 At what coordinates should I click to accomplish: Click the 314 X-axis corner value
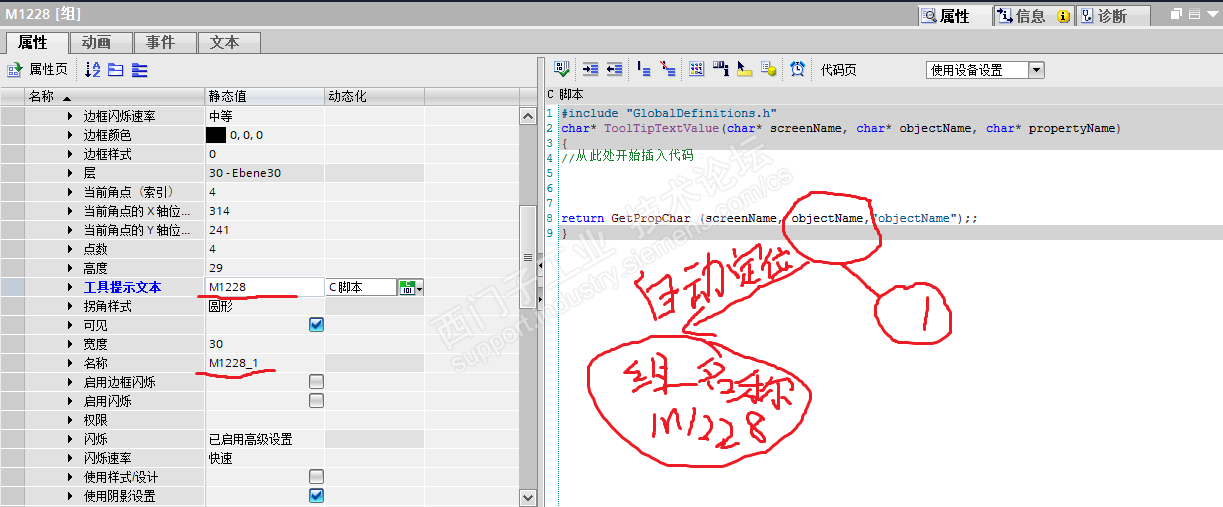[x=219, y=211]
